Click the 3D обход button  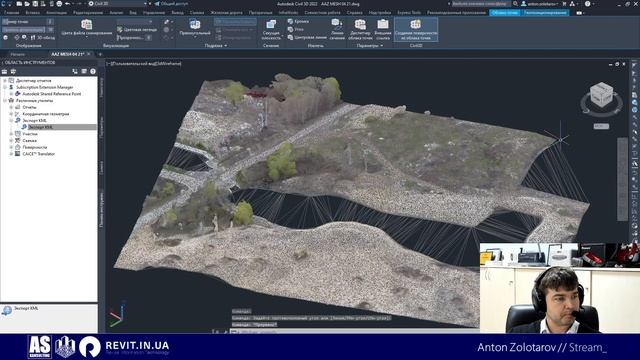pyautogui.click(x=43, y=38)
